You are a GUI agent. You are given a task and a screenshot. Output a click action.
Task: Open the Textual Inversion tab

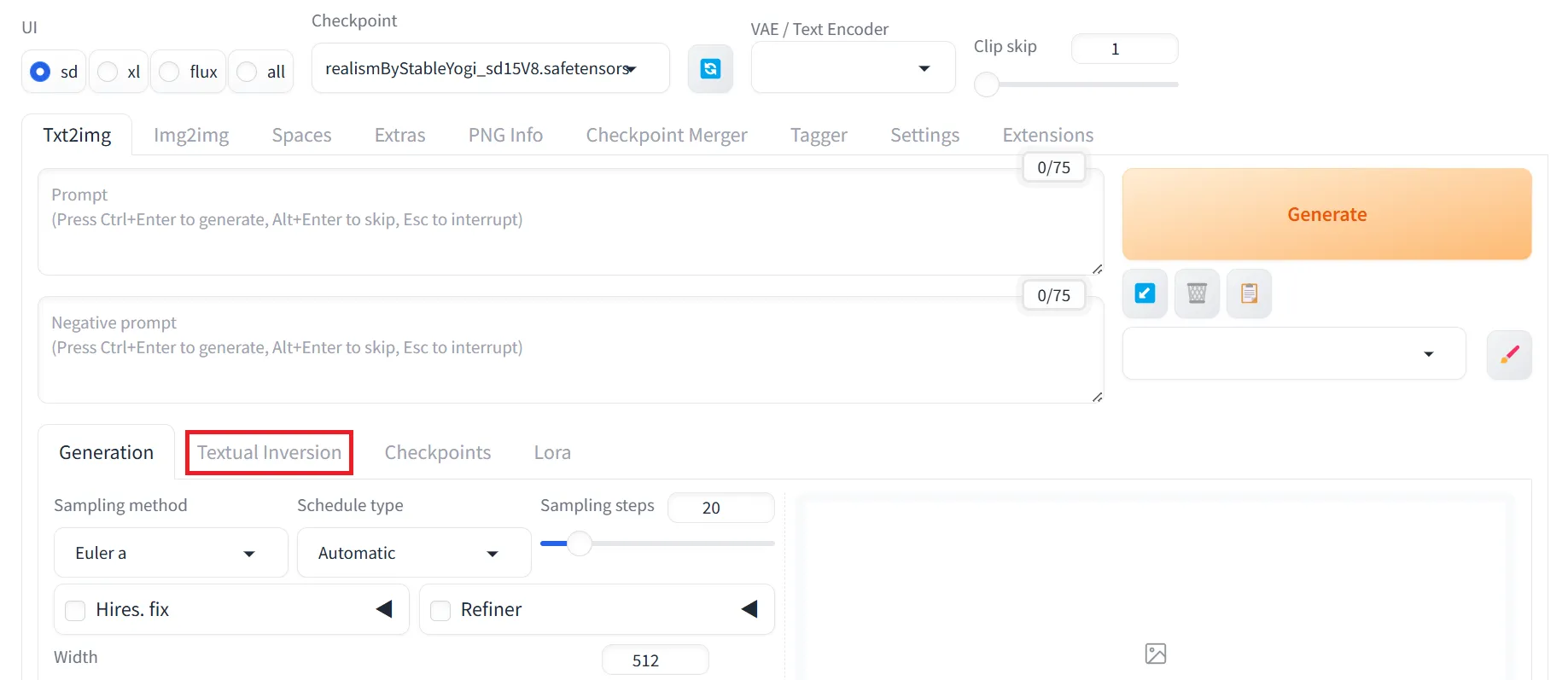269,452
